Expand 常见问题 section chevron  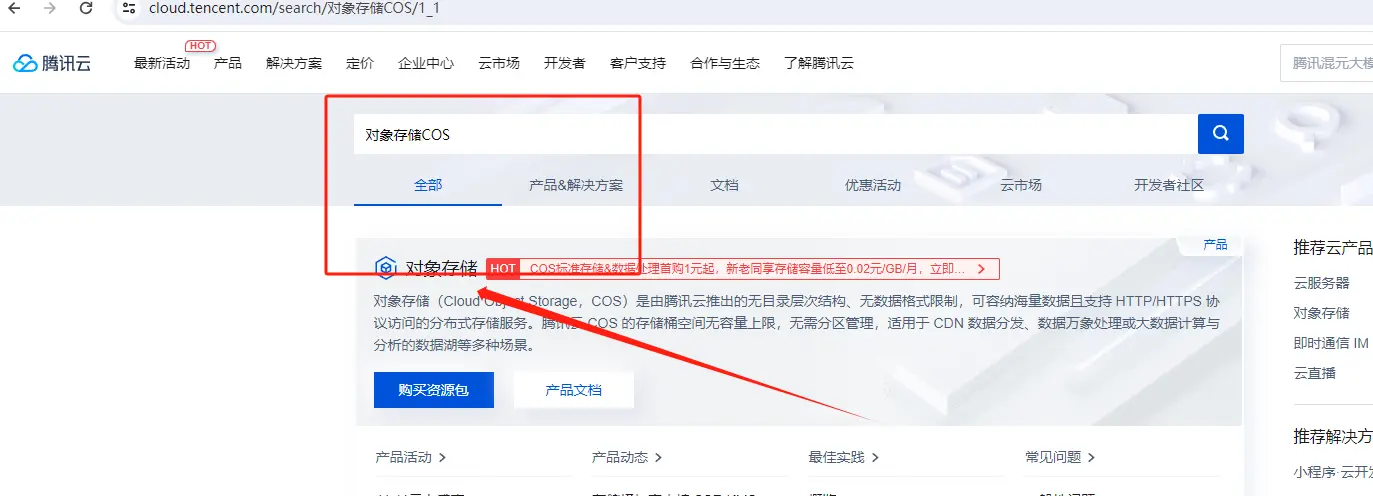point(1092,458)
